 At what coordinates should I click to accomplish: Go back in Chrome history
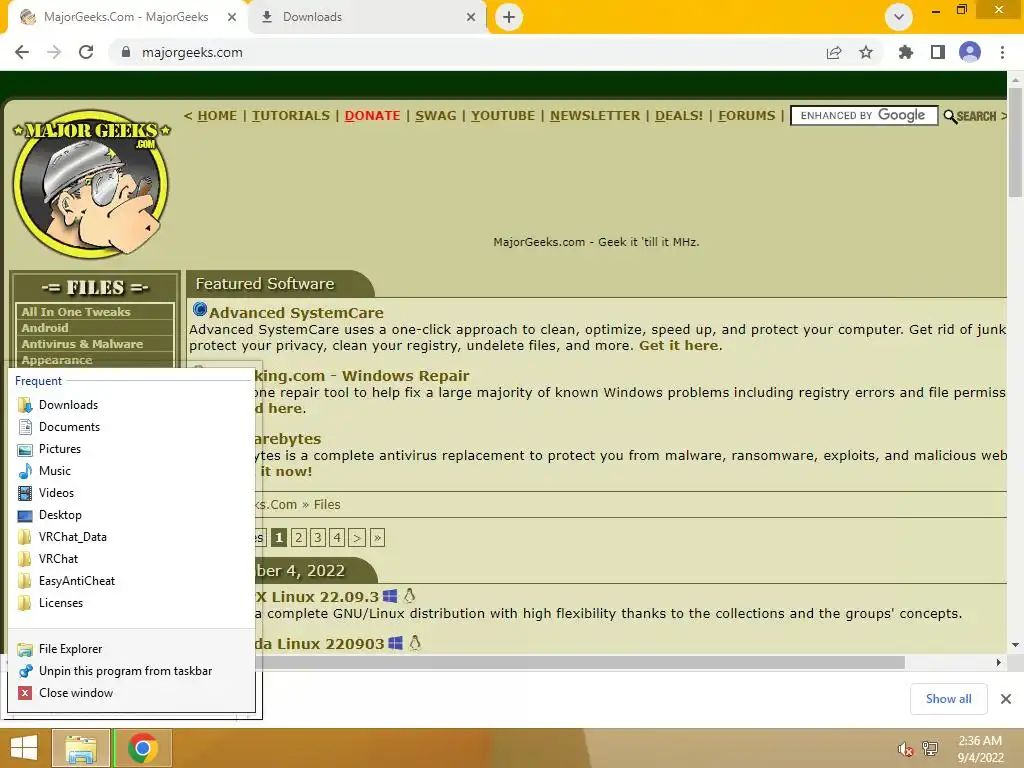[x=22, y=52]
